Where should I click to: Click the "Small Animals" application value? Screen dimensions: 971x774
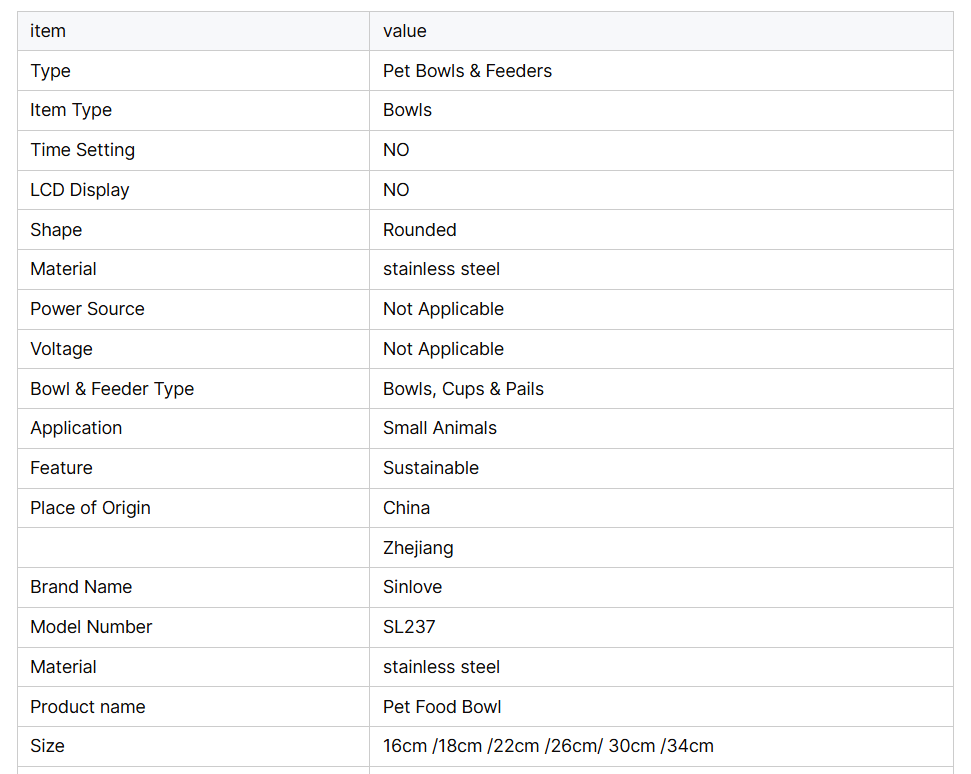click(x=439, y=428)
